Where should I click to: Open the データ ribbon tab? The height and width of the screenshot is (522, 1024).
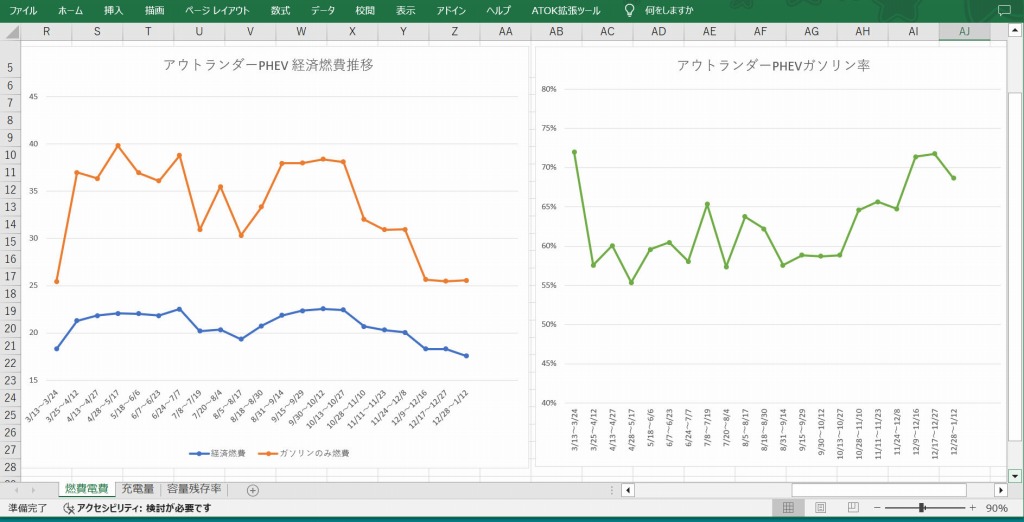323,10
